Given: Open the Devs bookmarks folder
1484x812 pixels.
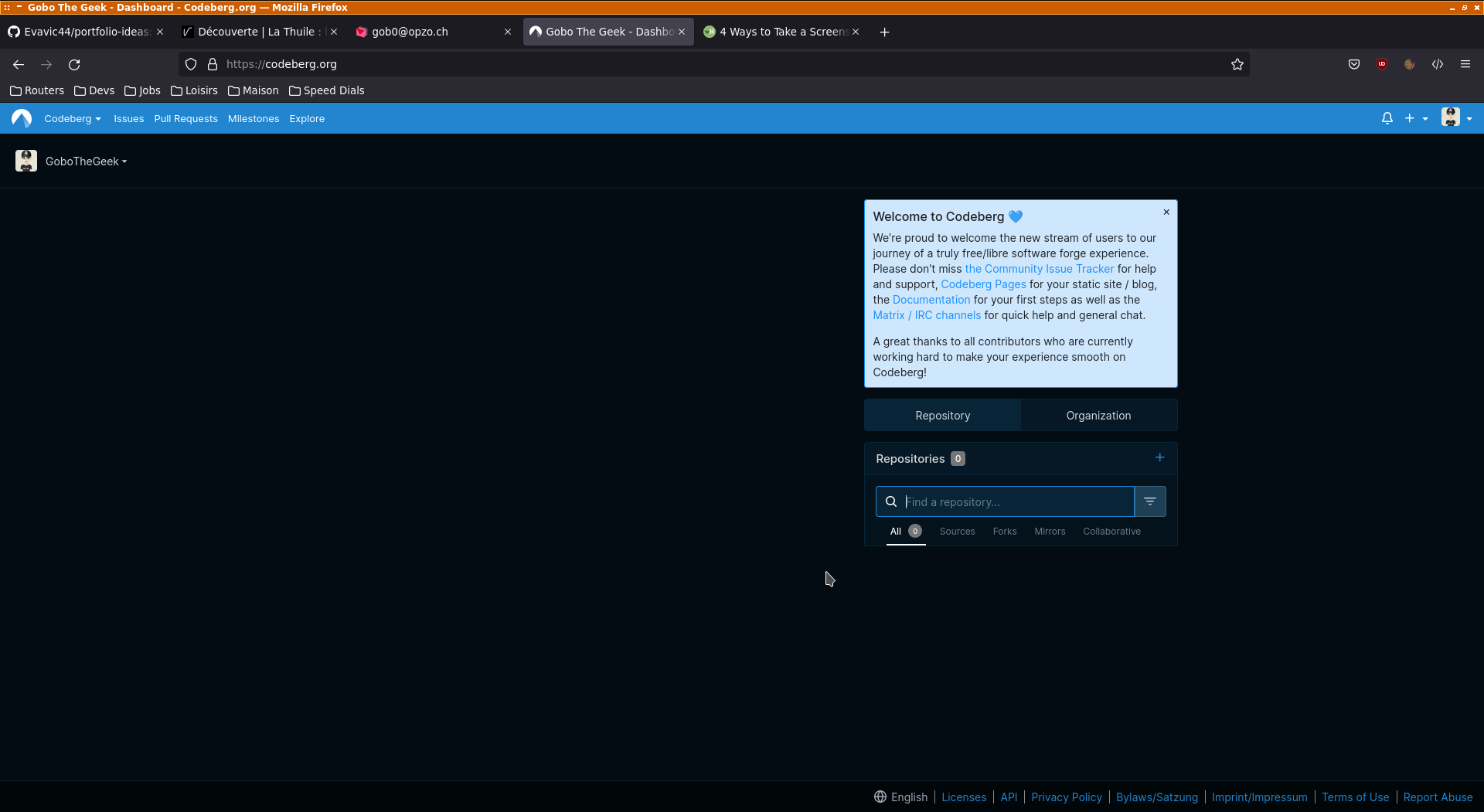Looking at the screenshot, I should tap(94, 91).
